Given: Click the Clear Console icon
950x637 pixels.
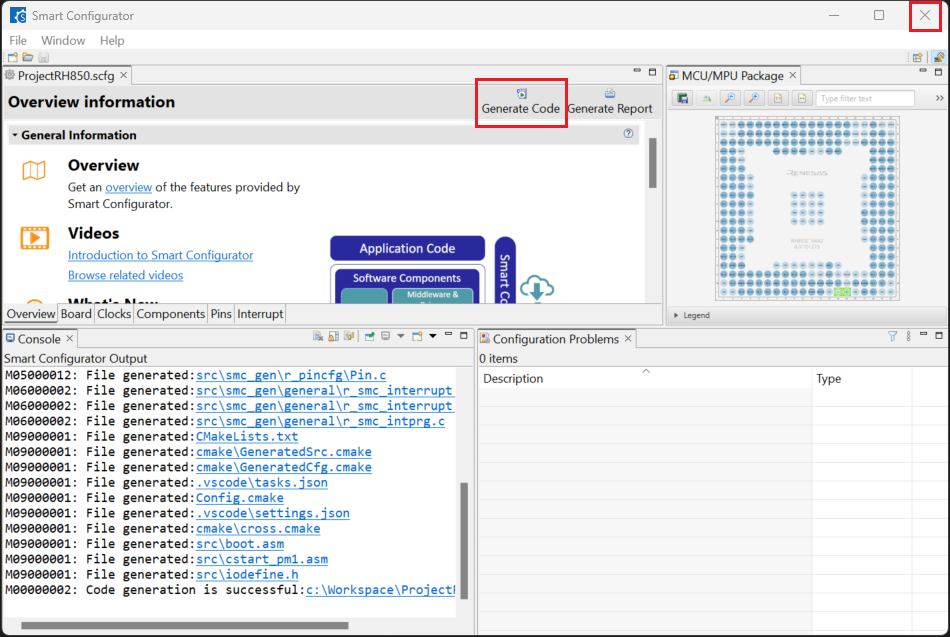Looking at the screenshot, I should tap(317, 336).
